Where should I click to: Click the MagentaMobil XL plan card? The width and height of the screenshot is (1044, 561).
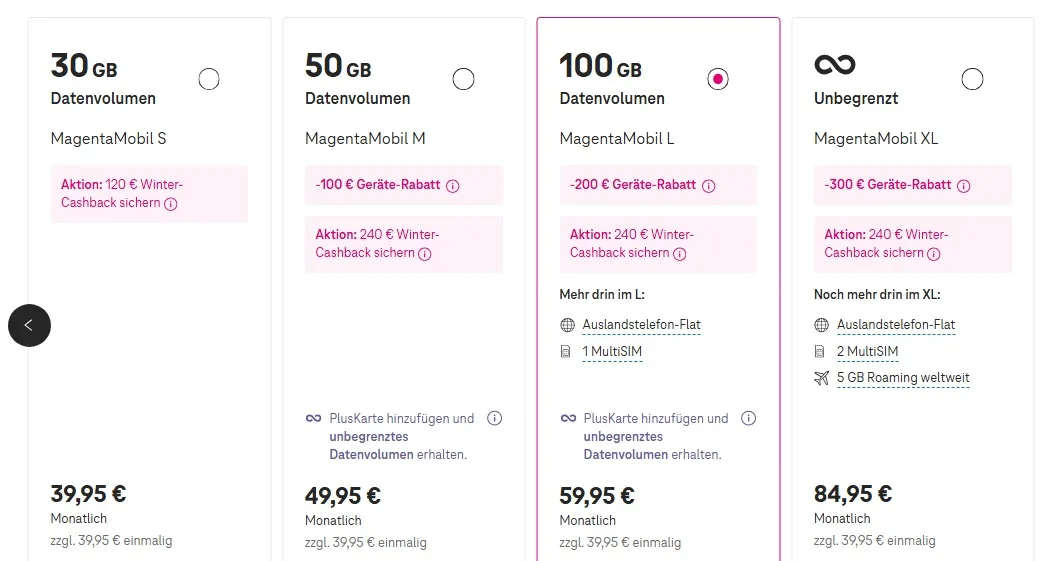coord(912,450)
